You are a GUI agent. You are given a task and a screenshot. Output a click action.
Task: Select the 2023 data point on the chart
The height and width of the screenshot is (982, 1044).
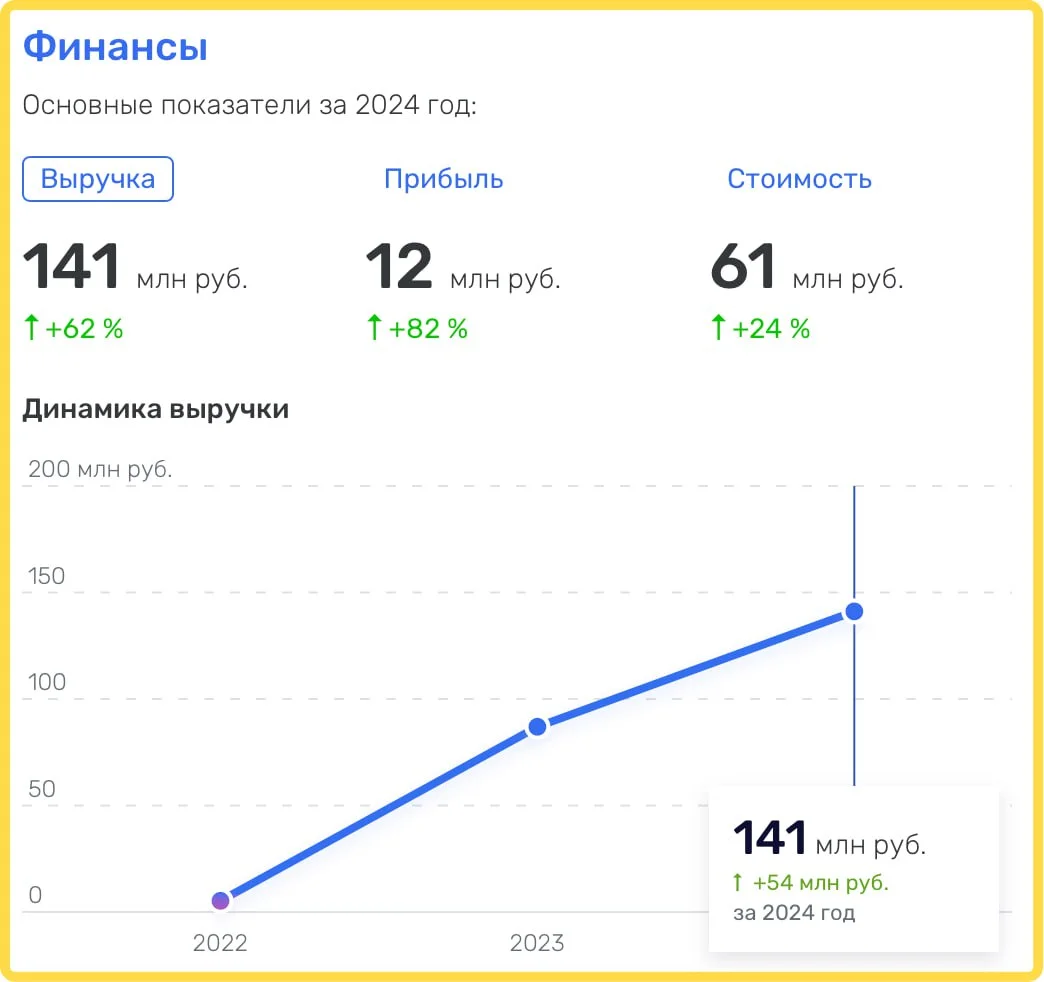[x=537, y=726]
